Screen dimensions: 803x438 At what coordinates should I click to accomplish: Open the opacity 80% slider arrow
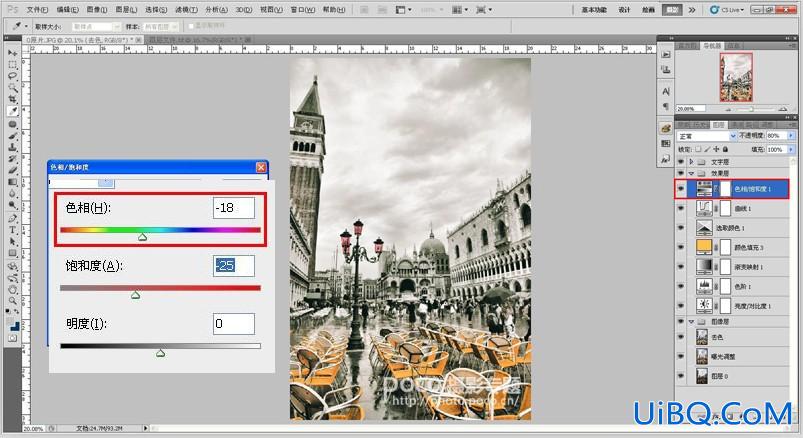coord(791,136)
